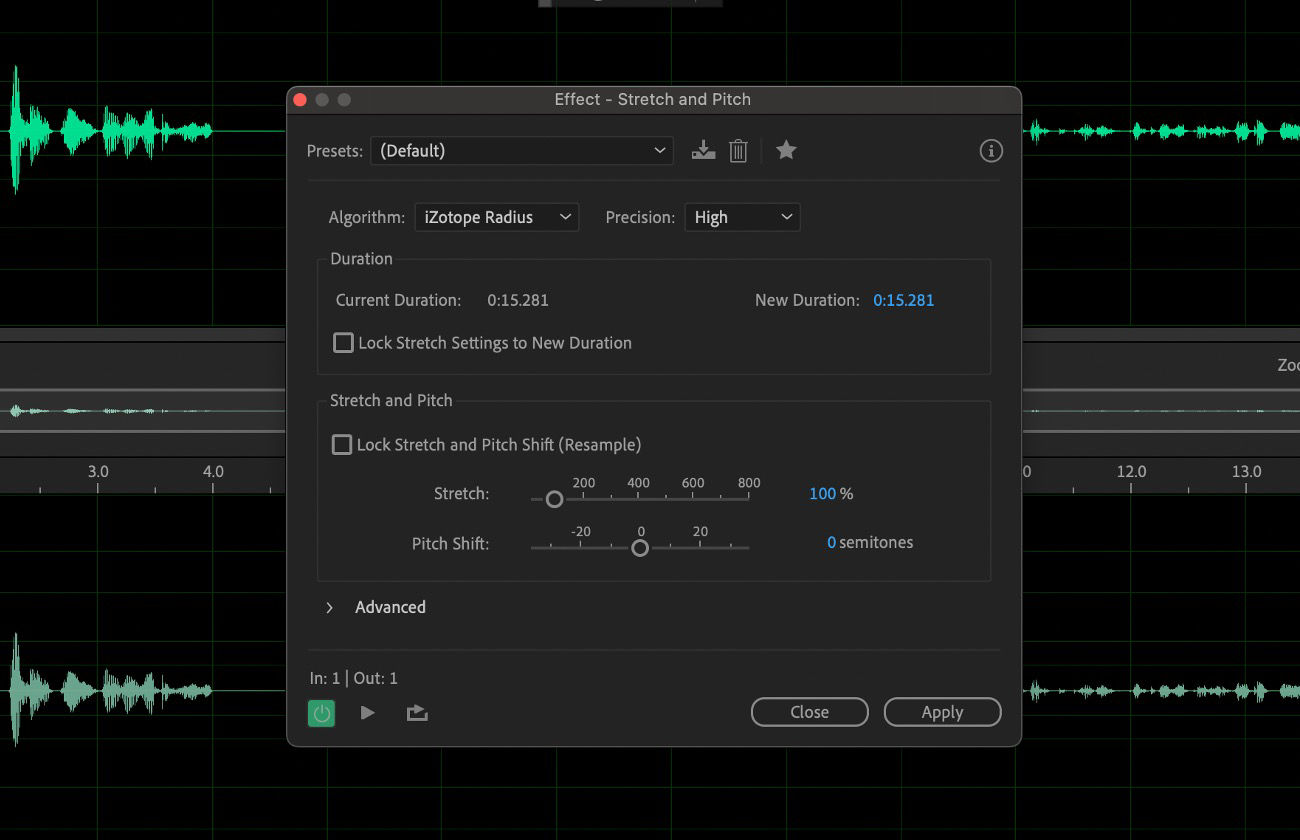Click the Stretch slider handle
Image resolution: width=1300 pixels, height=840 pixels.
tap(555, 498)
